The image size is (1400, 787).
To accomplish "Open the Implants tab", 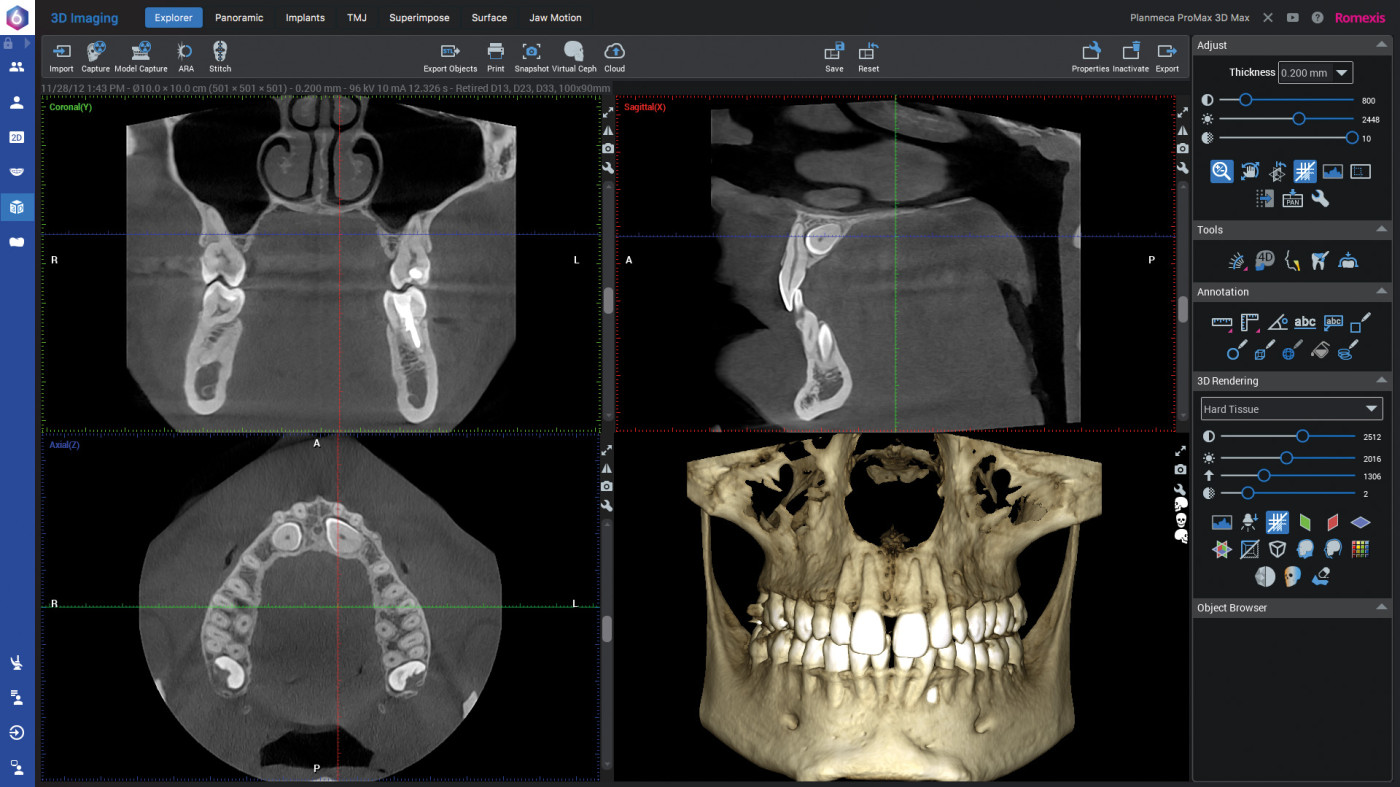I will click(305, 18).
